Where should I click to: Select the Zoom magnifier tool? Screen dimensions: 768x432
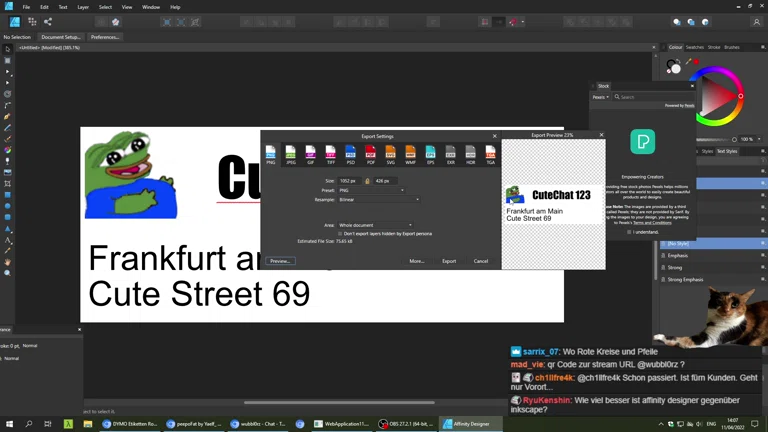tap(7, 273)
